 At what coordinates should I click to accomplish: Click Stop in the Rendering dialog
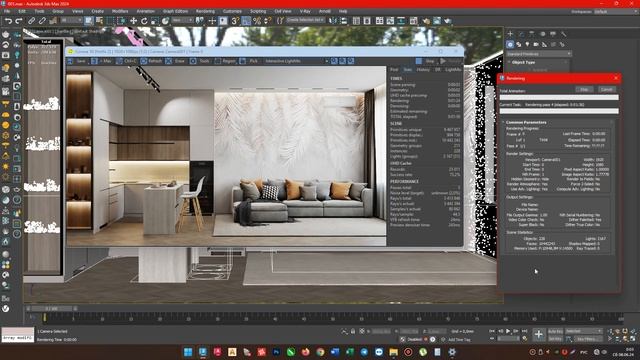pyautogui.click(x=584, y=89)
